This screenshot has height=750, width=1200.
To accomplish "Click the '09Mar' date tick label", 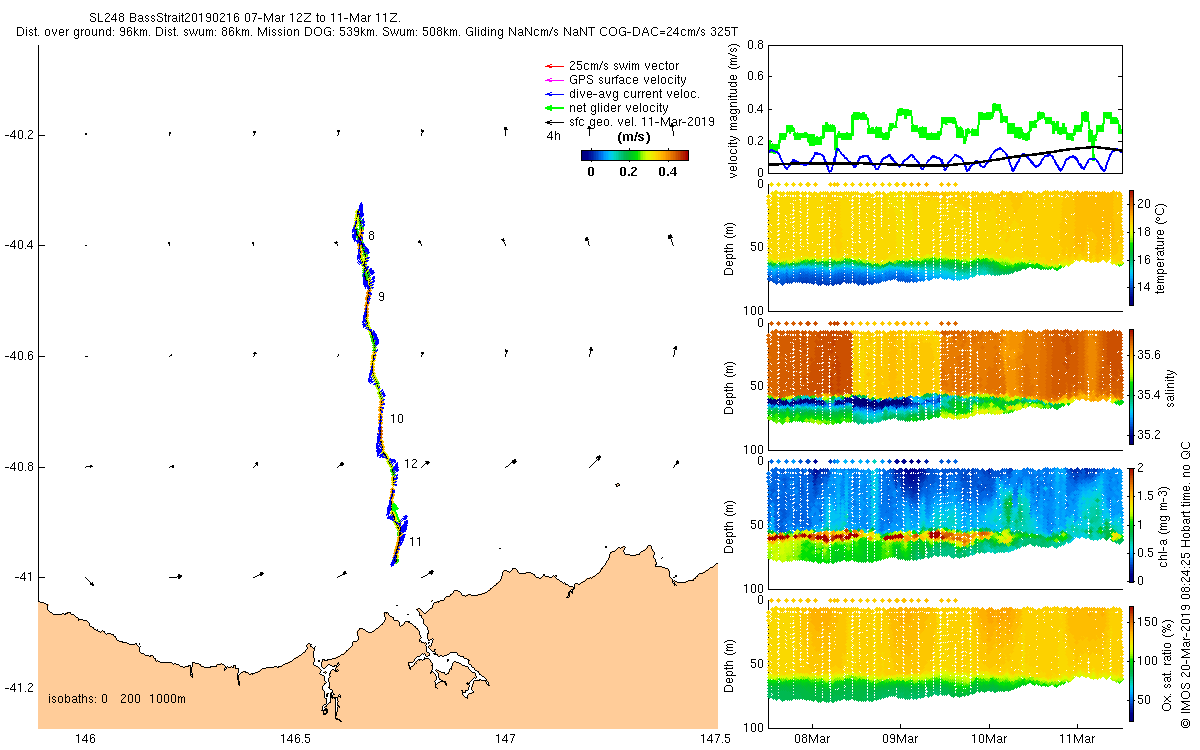I will tap(900, 739).
